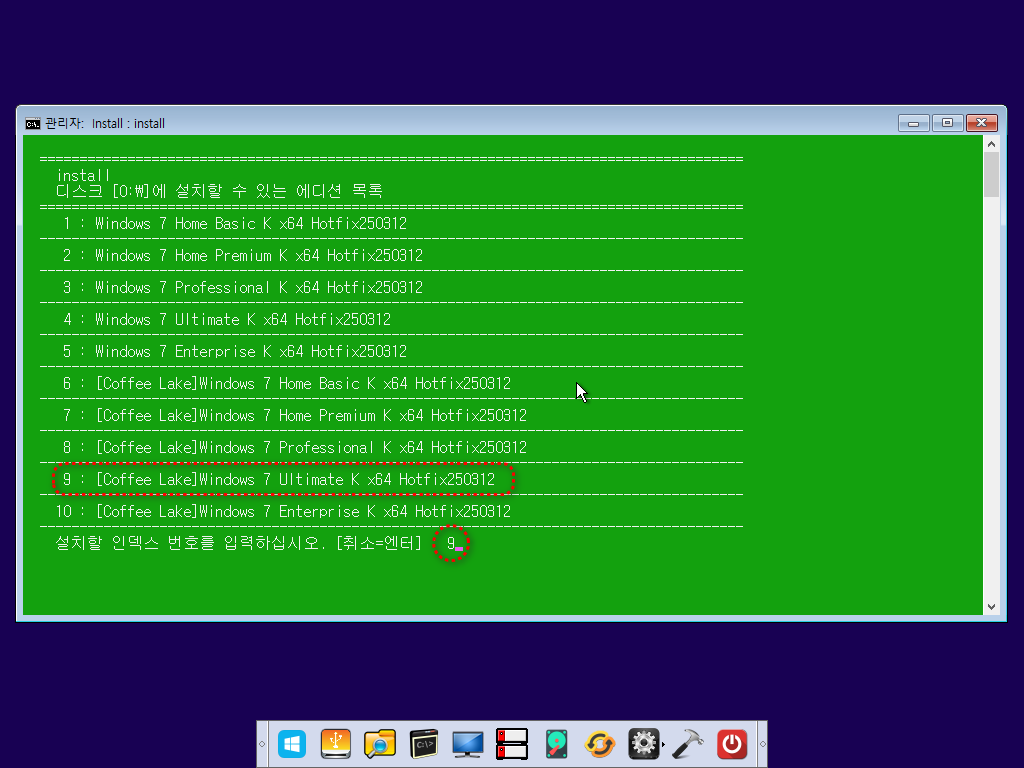
Task: Click line "7 : [Coffee Lake]Windows 7 Home Premium"
Action: point(295,415)
